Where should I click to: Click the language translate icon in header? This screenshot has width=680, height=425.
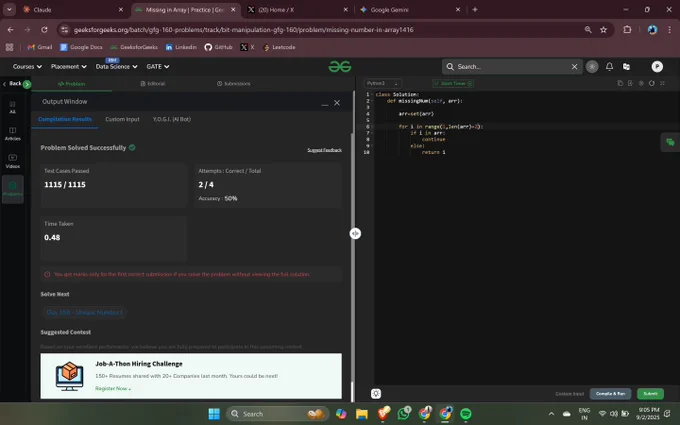[626, 66]
